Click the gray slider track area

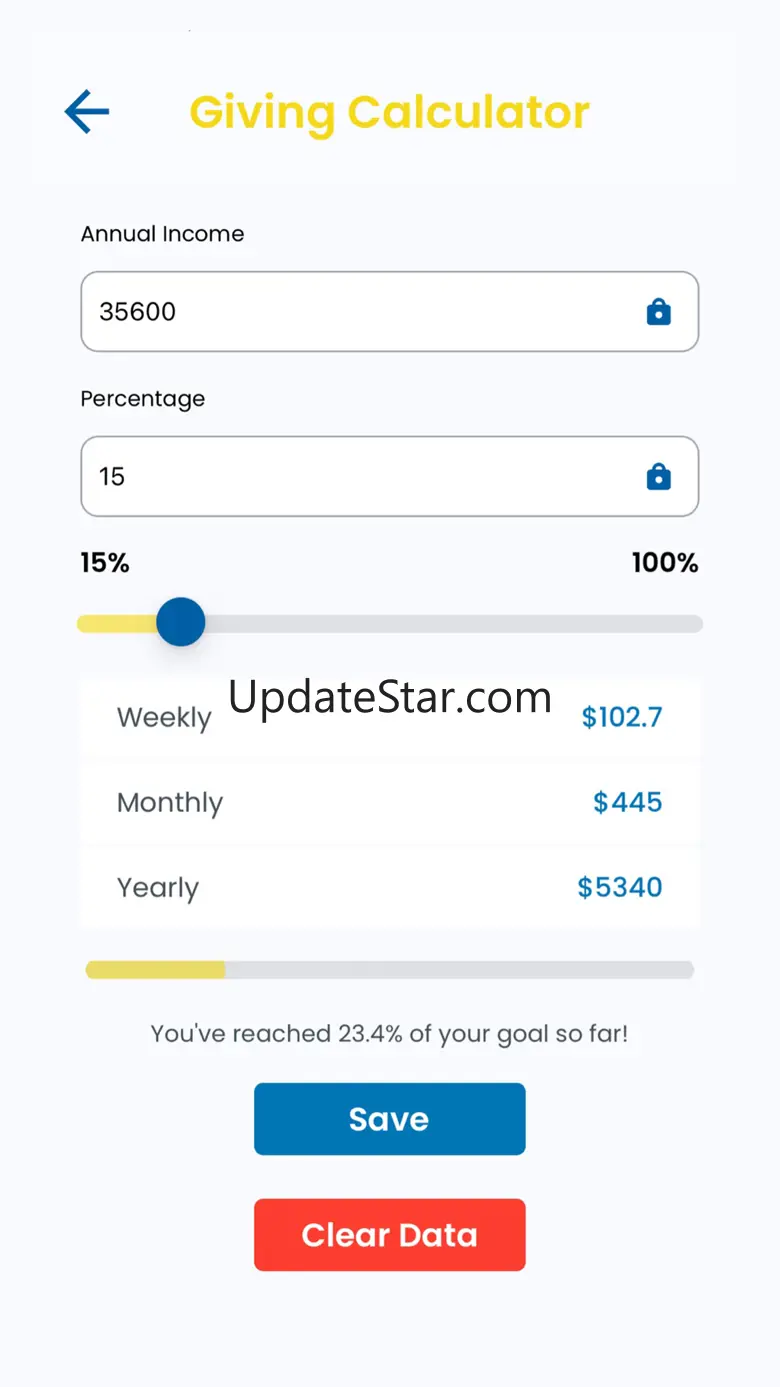coord(453,624)
